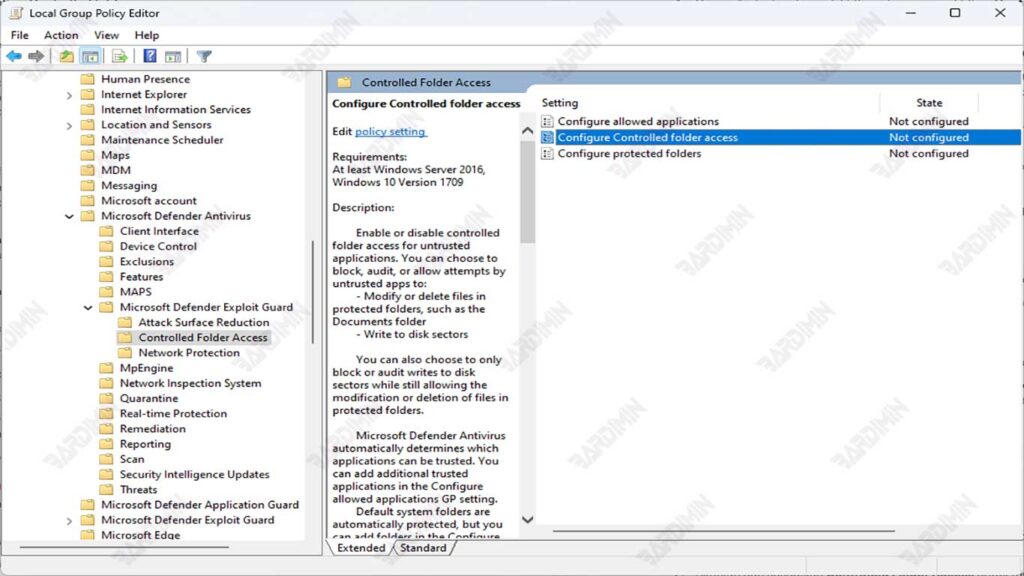Collapse the Microsoft Defender Antivirus node
This screenshot has height=576, width=1024.
click(x=69, y=216)
